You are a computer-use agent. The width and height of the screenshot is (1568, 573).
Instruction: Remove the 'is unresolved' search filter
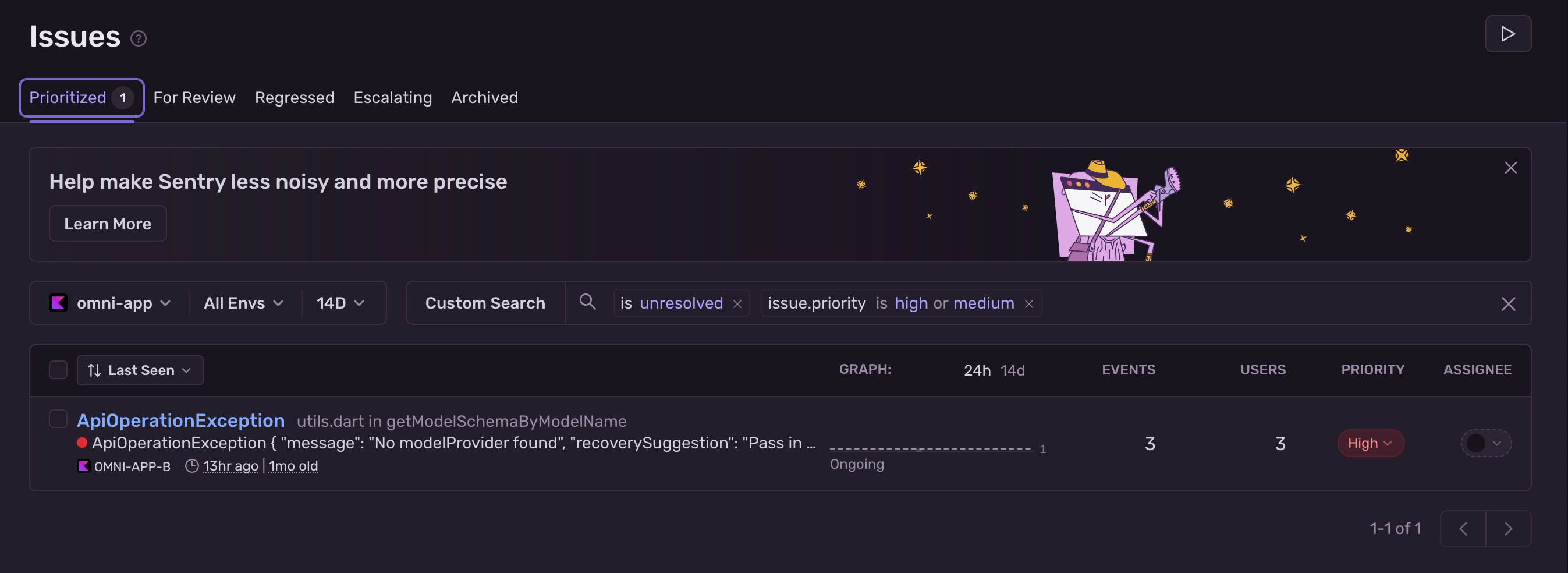point(737,304)
